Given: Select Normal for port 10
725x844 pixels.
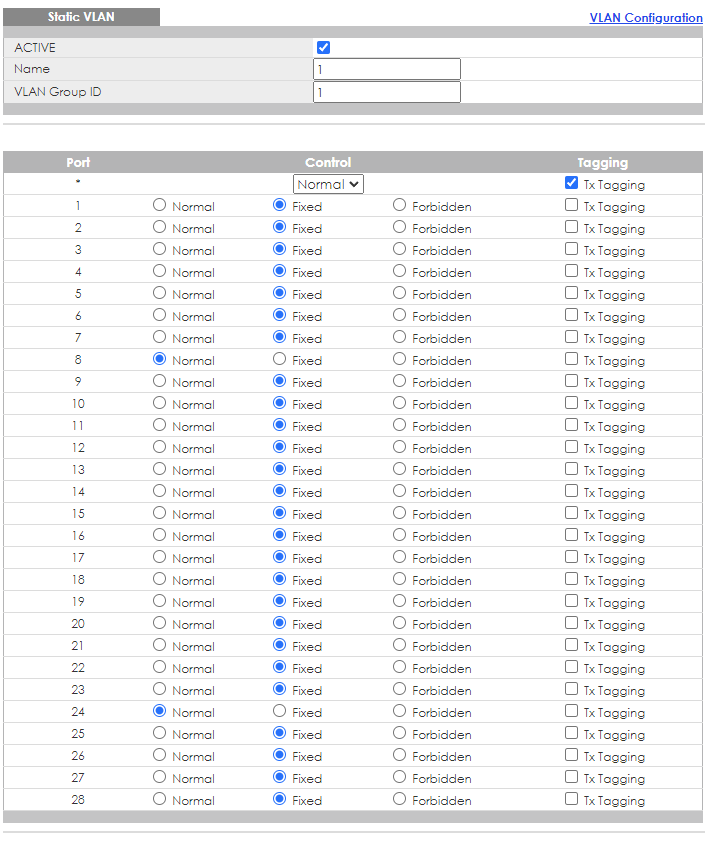Looking at the screenshot, I should pyautogui.click(x=159, y=403).
